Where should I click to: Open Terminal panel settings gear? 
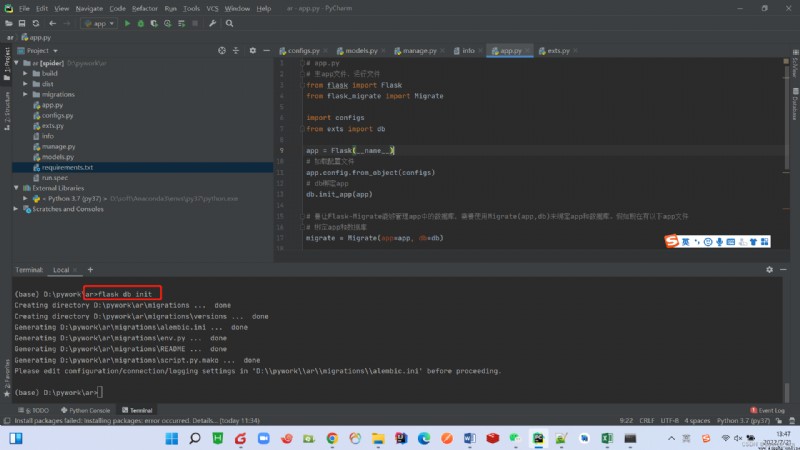pyautogui.click(x=769, y=269)
